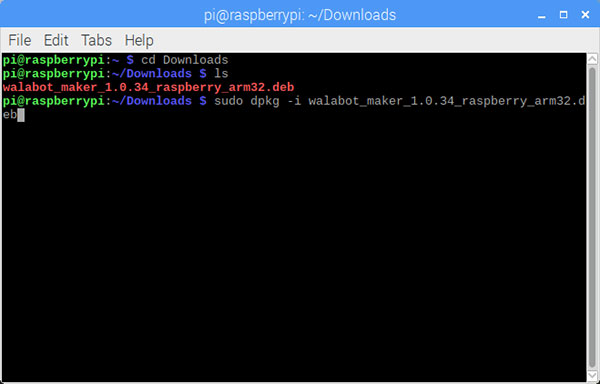Viewport: 600px width, 384px height.
Task: Click the 'cd Downloads' command text
Action: (x=185, y=60)
